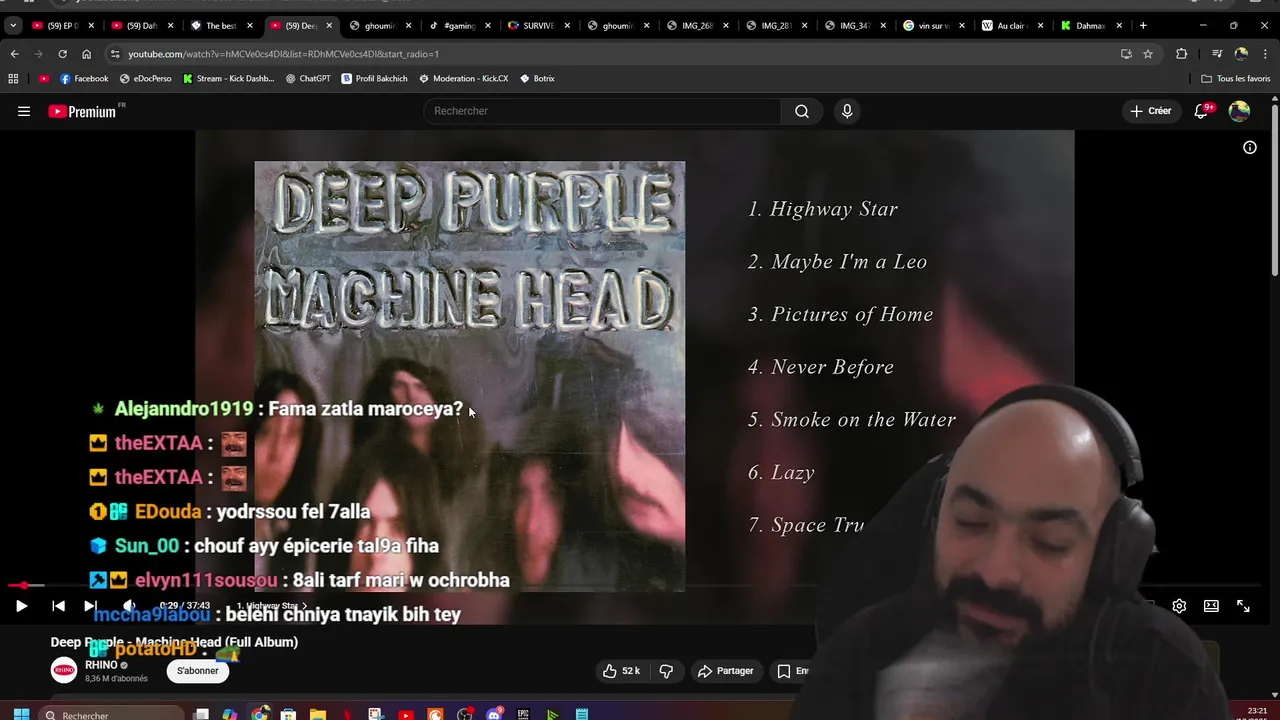The image size is (1280, 720).
Task: Bookmark this page with the star icon
Action: [1148, 54]
